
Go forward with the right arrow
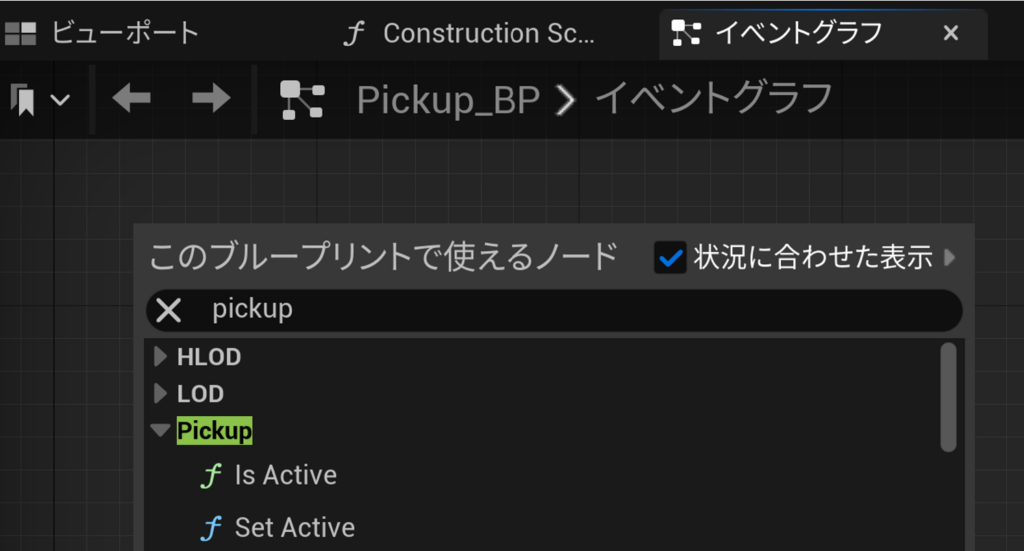coord(212,99)
